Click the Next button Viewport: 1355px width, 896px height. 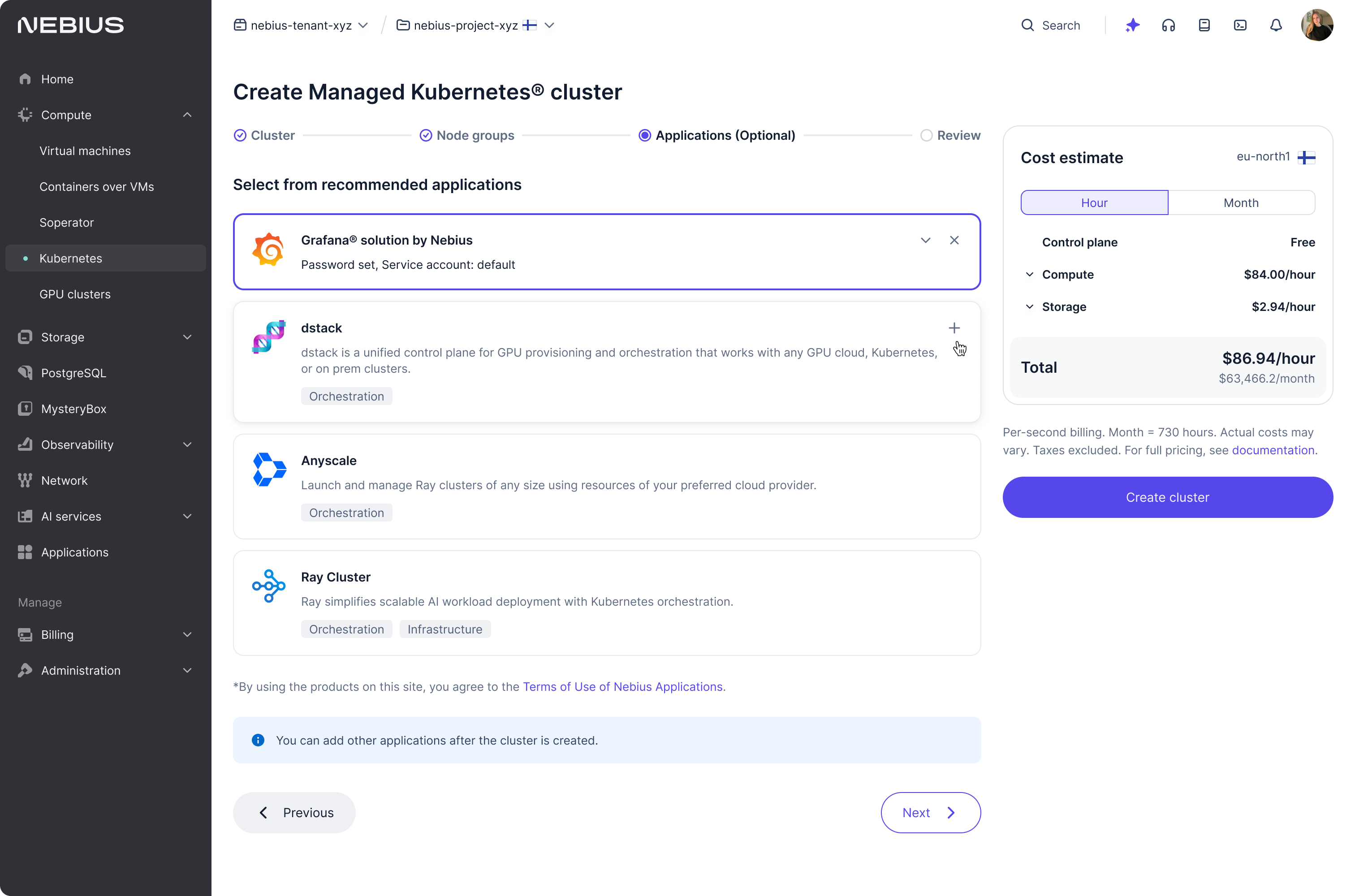click(x=930, y=813)
